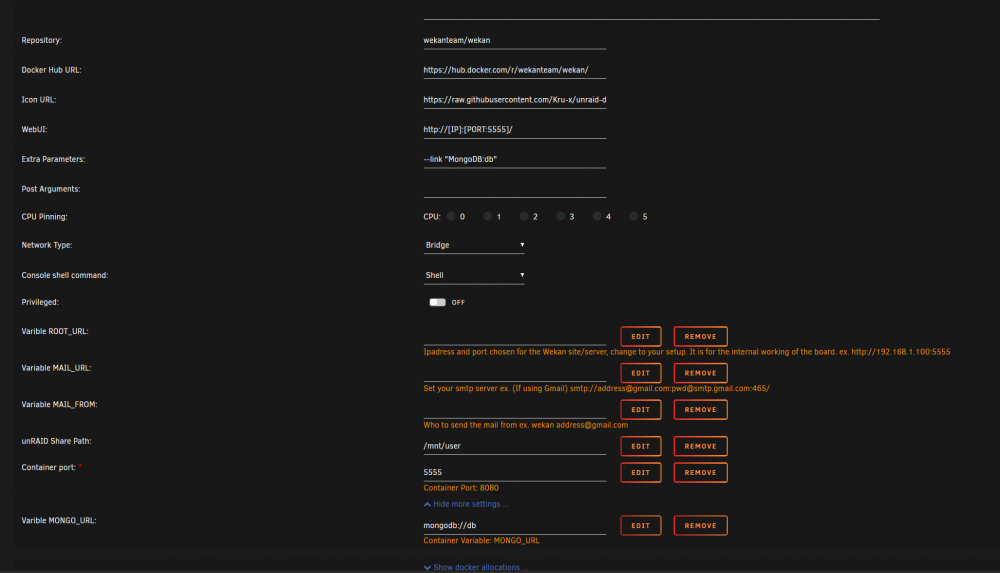The width and height of the screenshot is (1000, 573).
Task: Remove the MAIL_URL variable
Action: coord(700,373)
